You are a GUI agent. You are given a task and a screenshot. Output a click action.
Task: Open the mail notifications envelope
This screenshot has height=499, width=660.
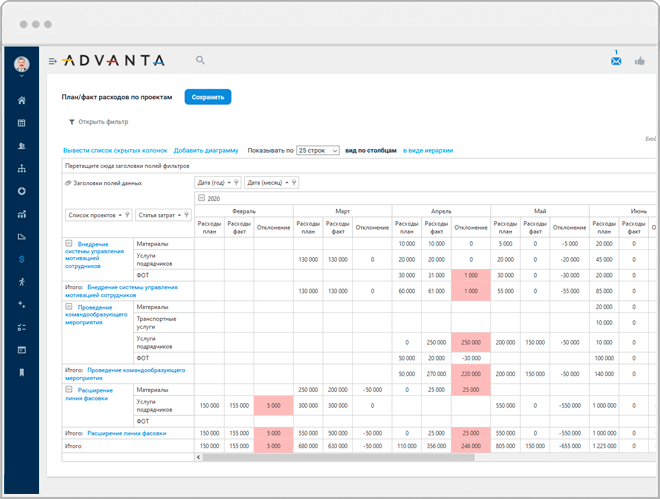coord(616,61)
